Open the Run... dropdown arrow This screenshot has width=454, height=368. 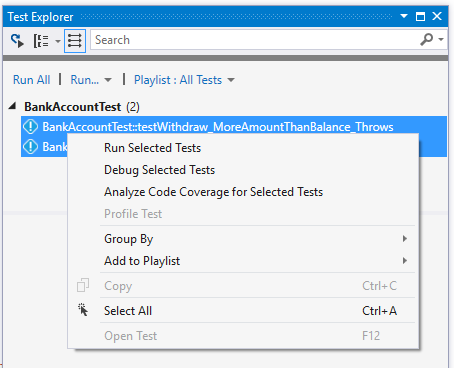coord(108,80)
